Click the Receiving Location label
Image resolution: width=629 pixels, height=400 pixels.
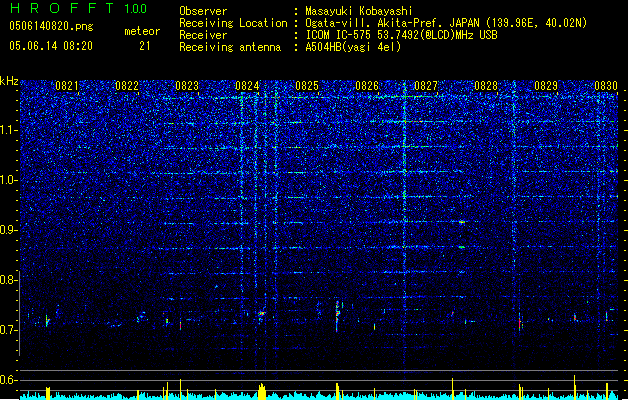pyautogui.click(x=233, y=23)
